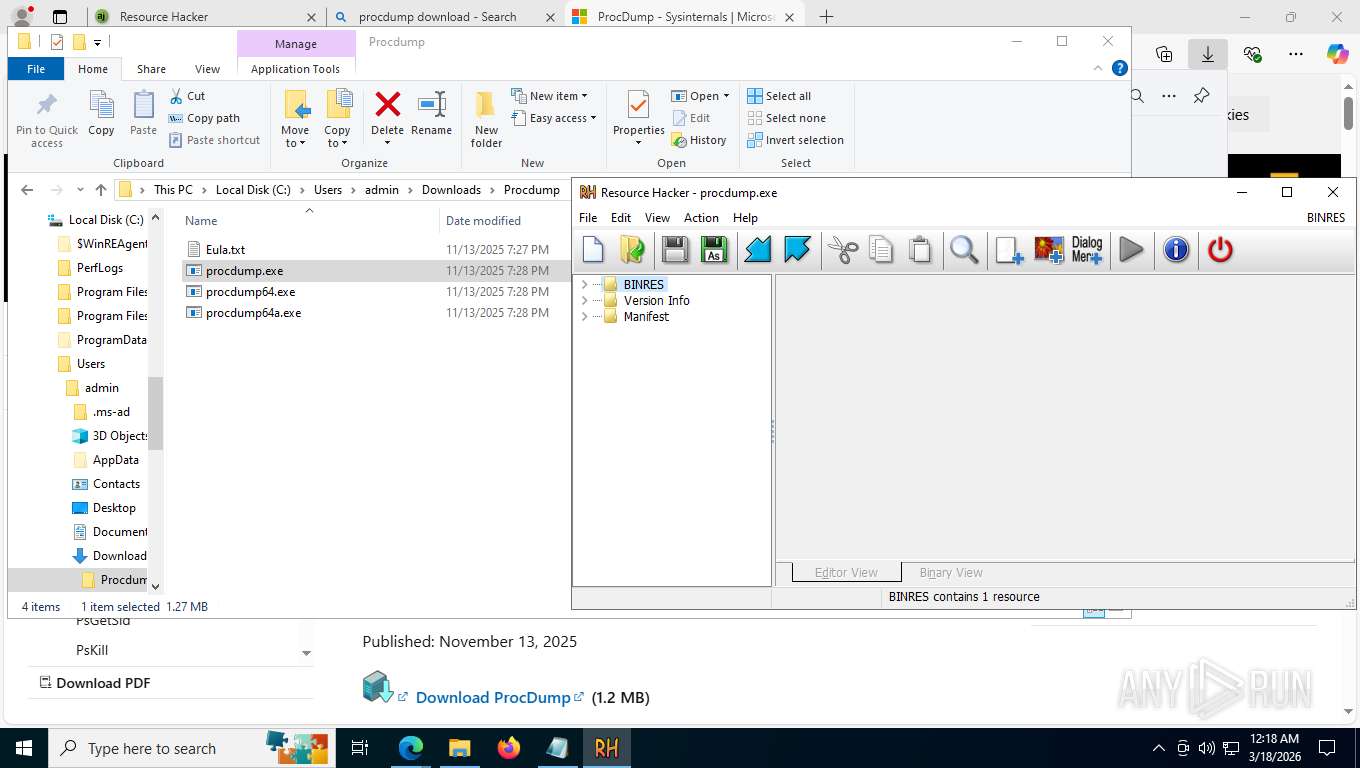Open the Dialog Menu editor icon
The width and height of the screenshot is (1360, 768).
pos(1087,250)
